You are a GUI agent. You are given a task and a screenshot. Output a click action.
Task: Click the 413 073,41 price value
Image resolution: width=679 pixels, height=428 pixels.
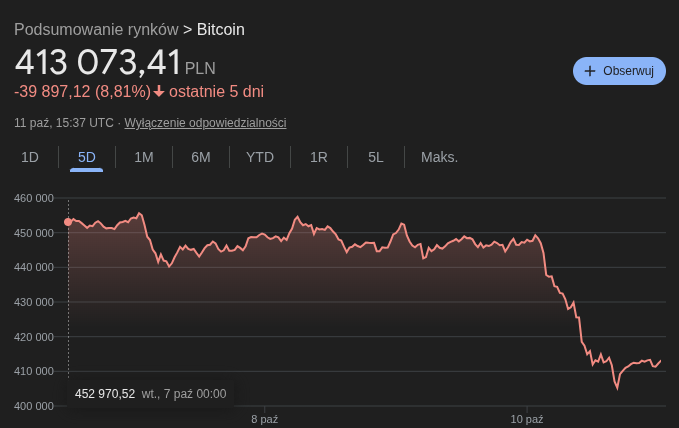(97, 63)
